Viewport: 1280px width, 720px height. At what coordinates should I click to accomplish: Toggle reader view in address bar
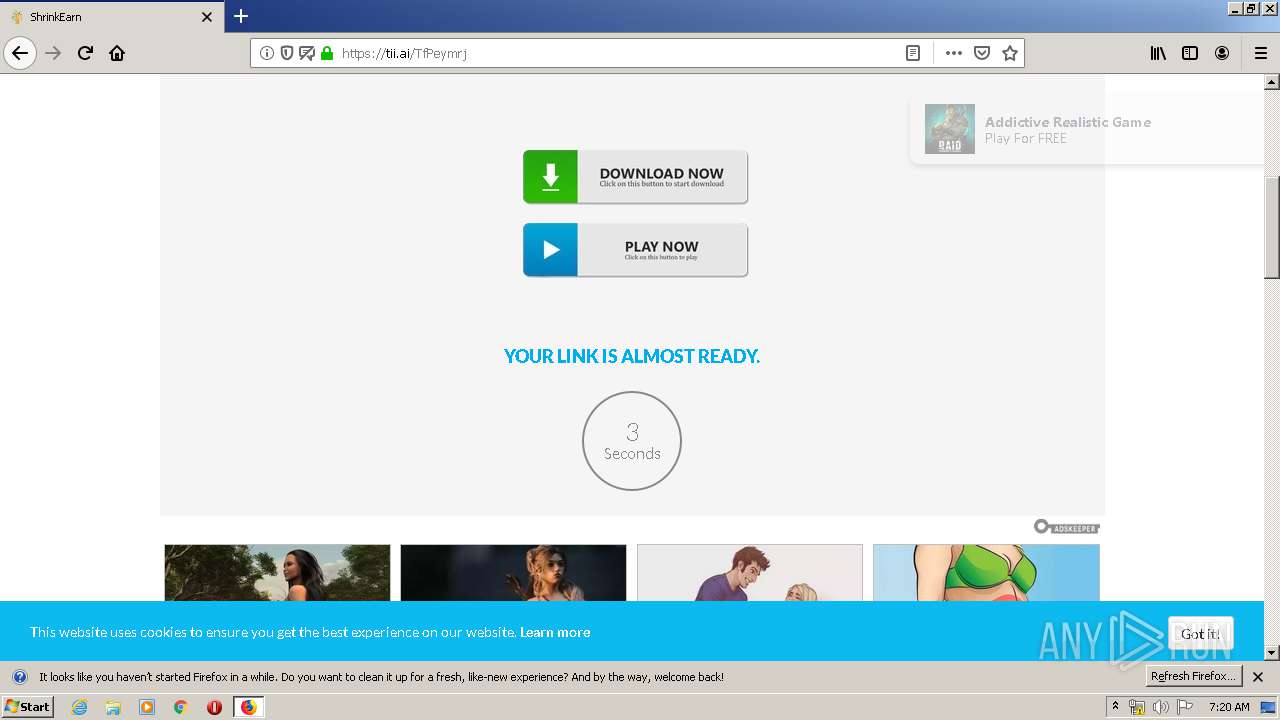tap(913, 53)
